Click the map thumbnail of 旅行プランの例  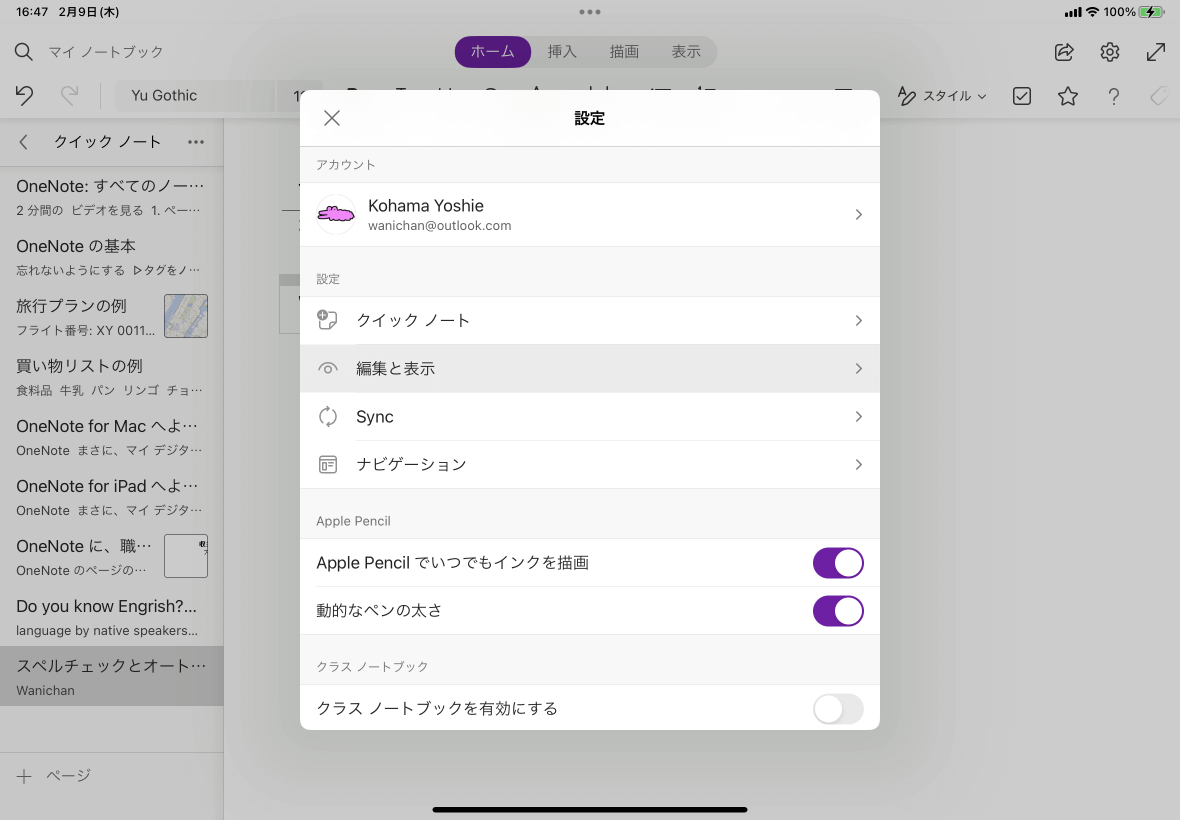(186, 316)
